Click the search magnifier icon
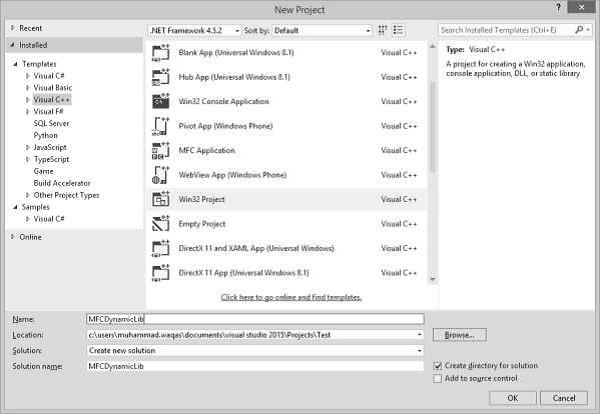 (579, 29)
